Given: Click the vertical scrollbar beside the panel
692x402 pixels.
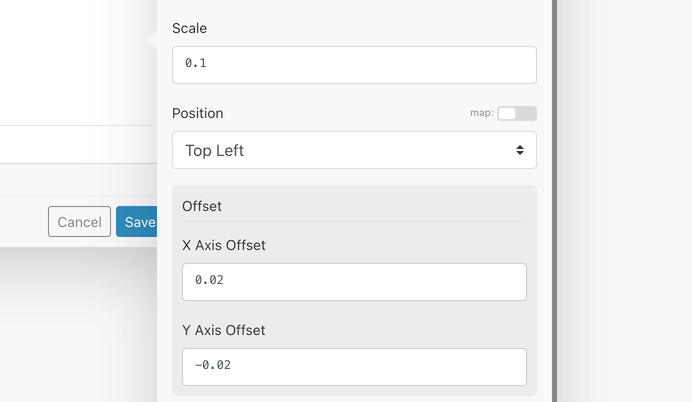Looking at the screenshot, I should tap(555, 201).
